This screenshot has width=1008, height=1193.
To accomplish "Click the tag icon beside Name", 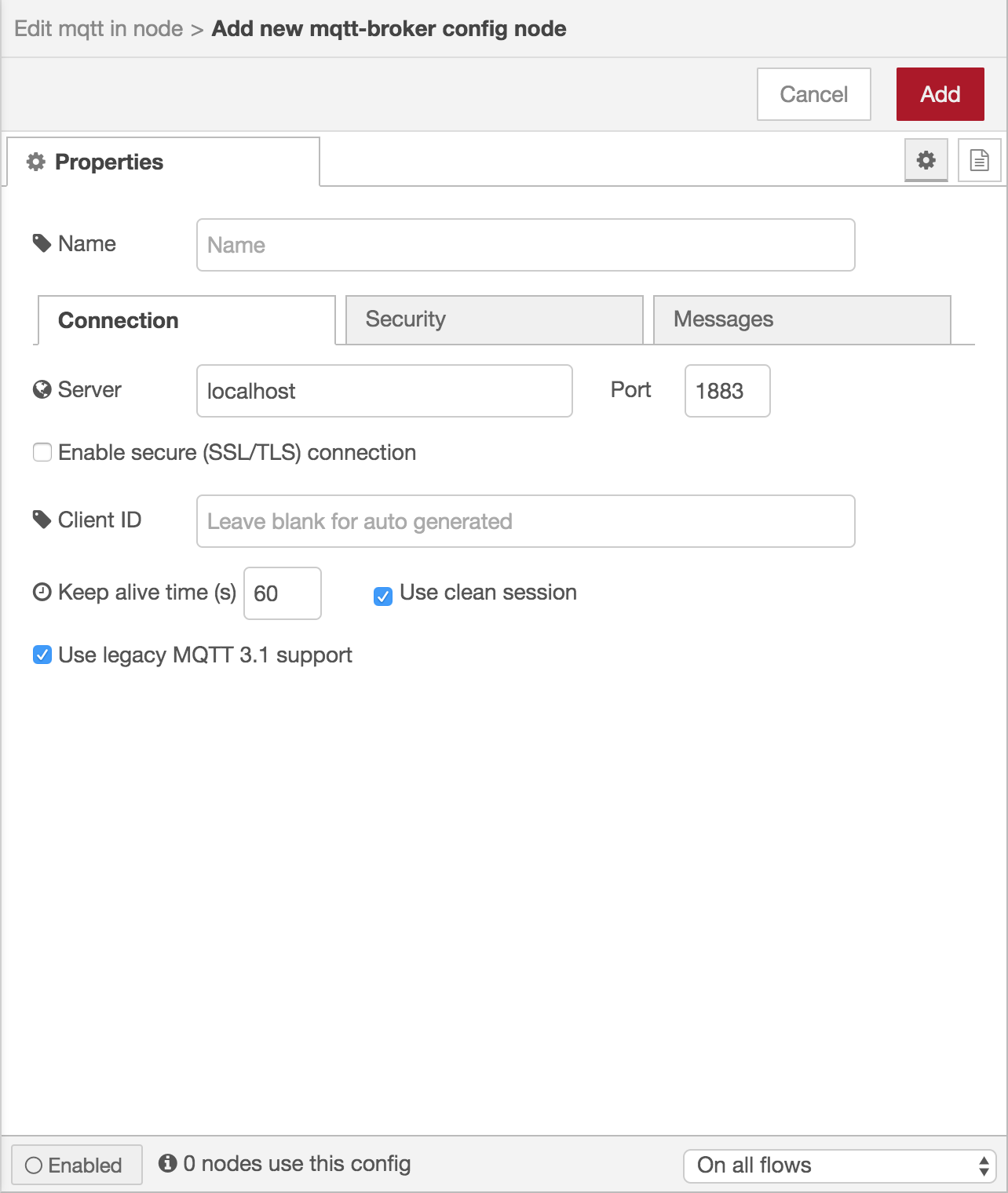I will [42, 243].
